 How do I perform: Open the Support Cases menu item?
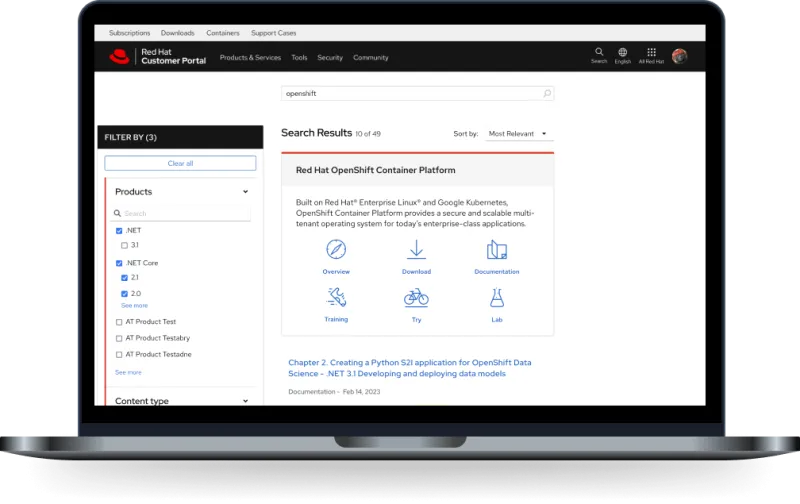tap(273, 33)
